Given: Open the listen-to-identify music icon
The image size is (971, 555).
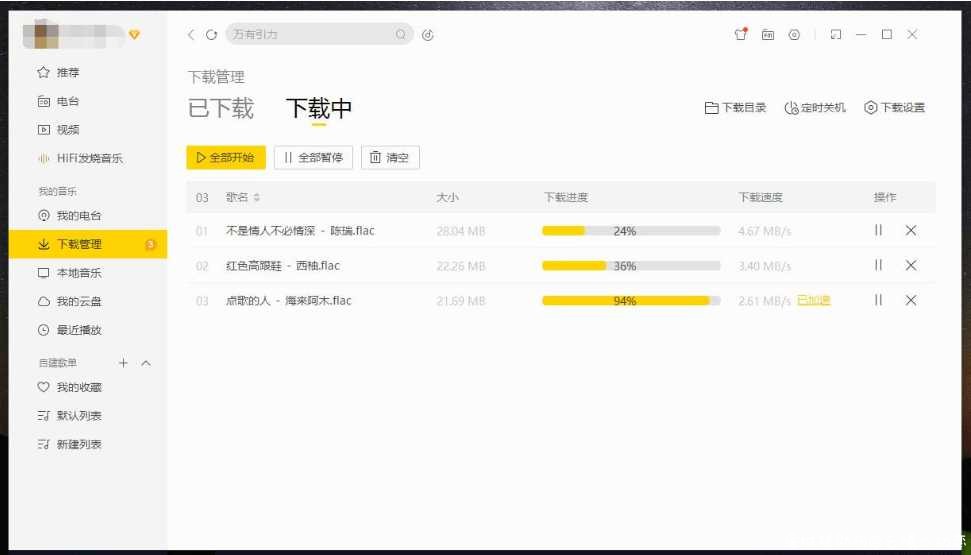Looking at the screenshot, I should 428,35.
